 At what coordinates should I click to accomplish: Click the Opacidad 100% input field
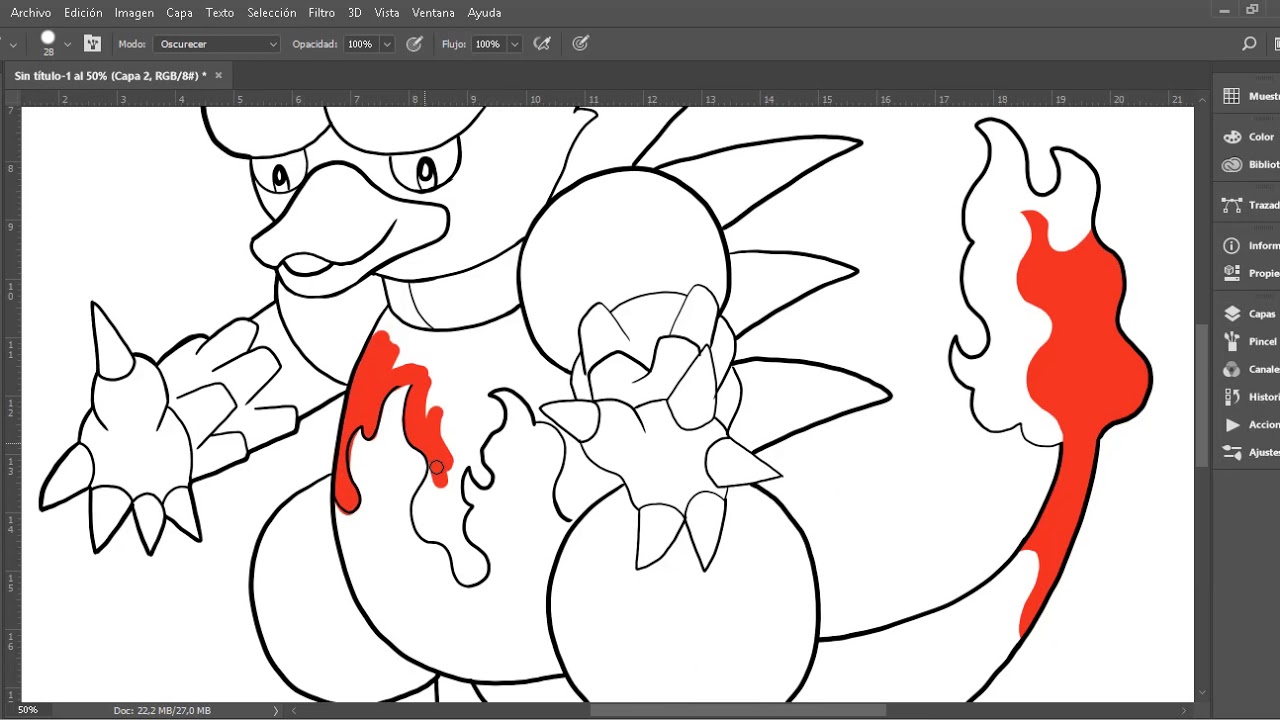361,44
